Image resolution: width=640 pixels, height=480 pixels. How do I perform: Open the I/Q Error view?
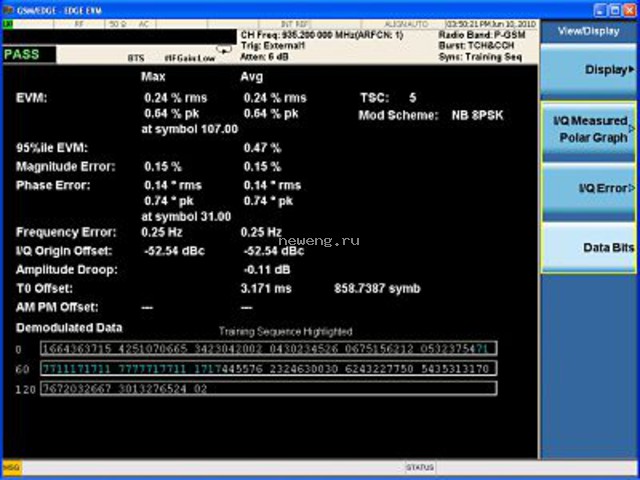click(588, 191)
